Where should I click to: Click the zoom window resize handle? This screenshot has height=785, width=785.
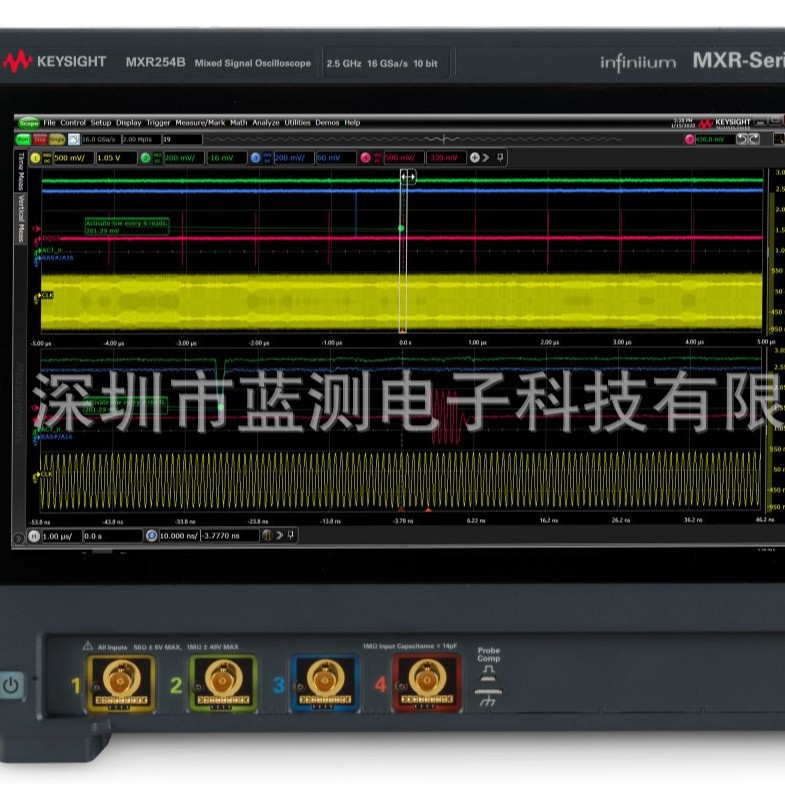click(408, 177)
